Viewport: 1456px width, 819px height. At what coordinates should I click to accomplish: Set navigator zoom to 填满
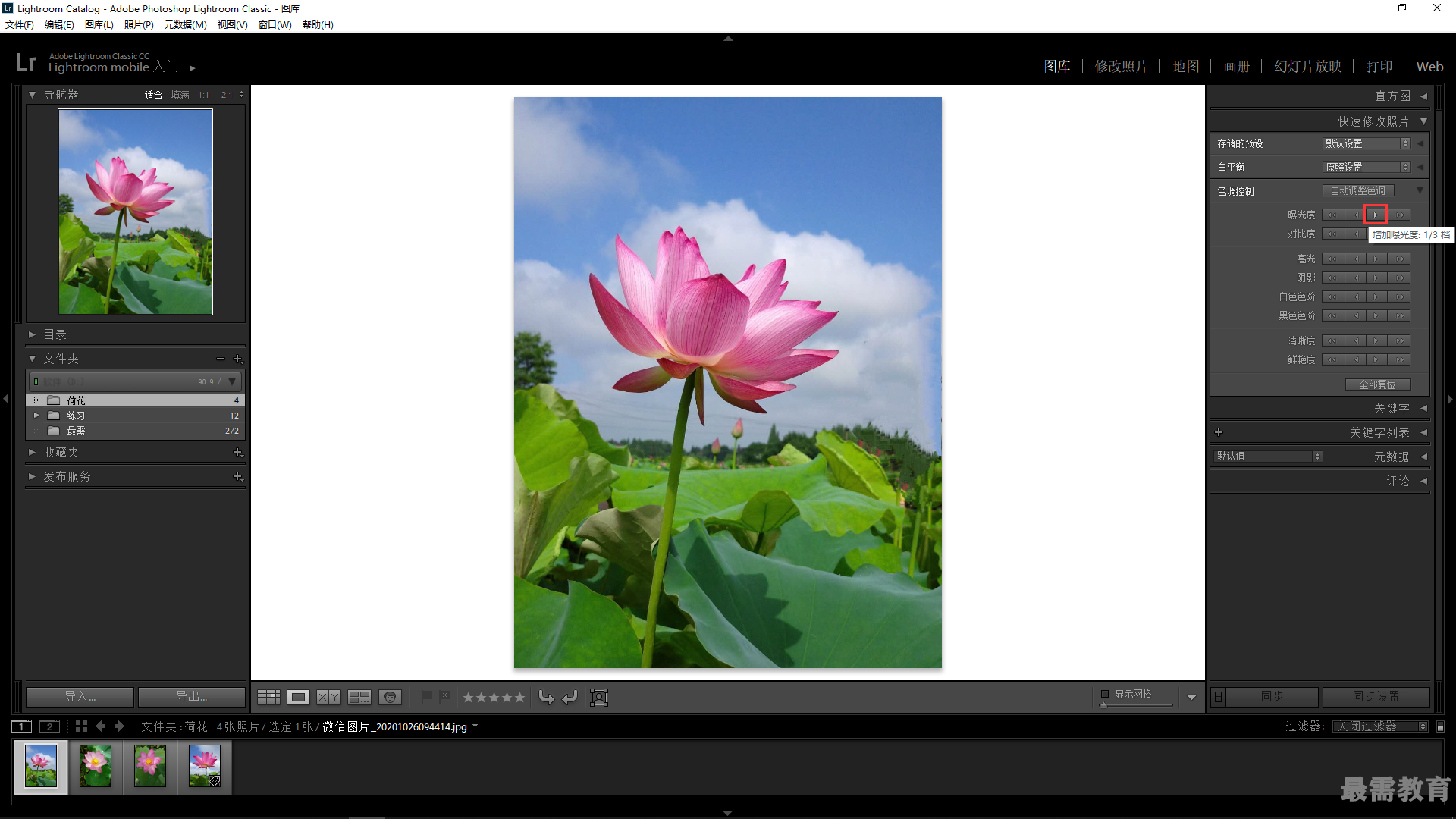[180, 95]
